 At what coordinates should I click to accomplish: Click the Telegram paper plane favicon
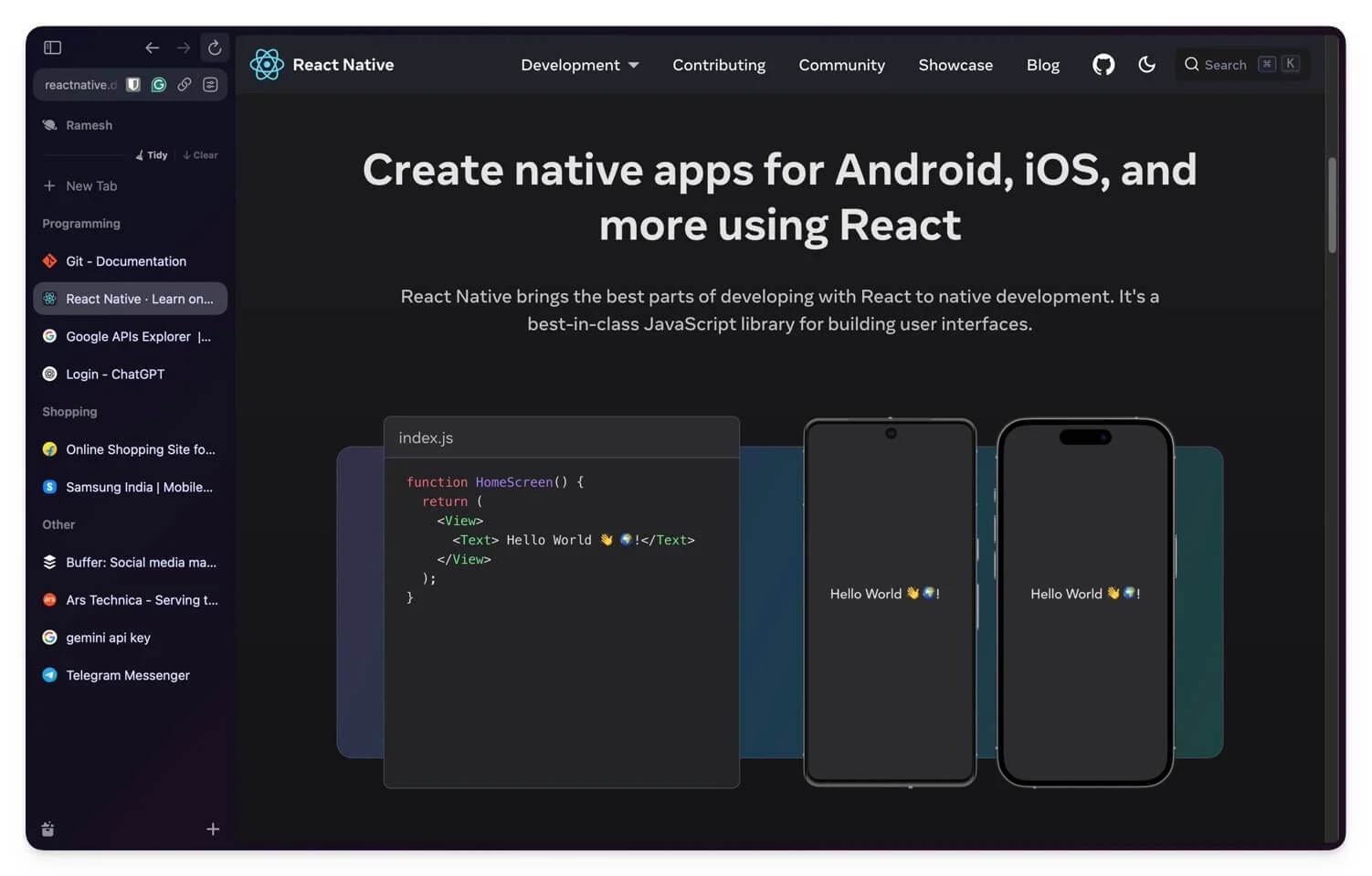pos(49,675)
